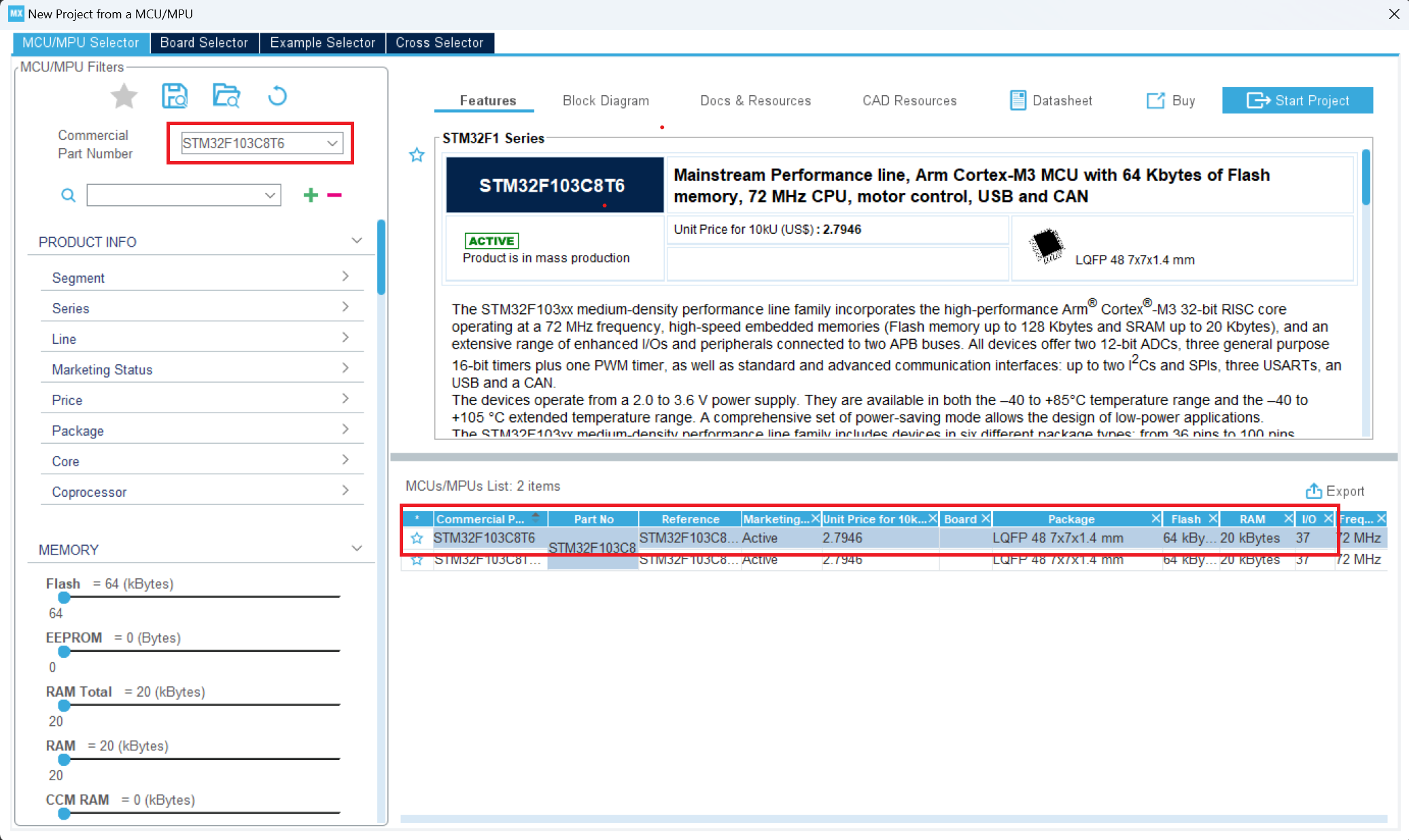Click the search magnifier icon
The width and height of the screenshot is (1409, 840).
click(x=68, y=196)
